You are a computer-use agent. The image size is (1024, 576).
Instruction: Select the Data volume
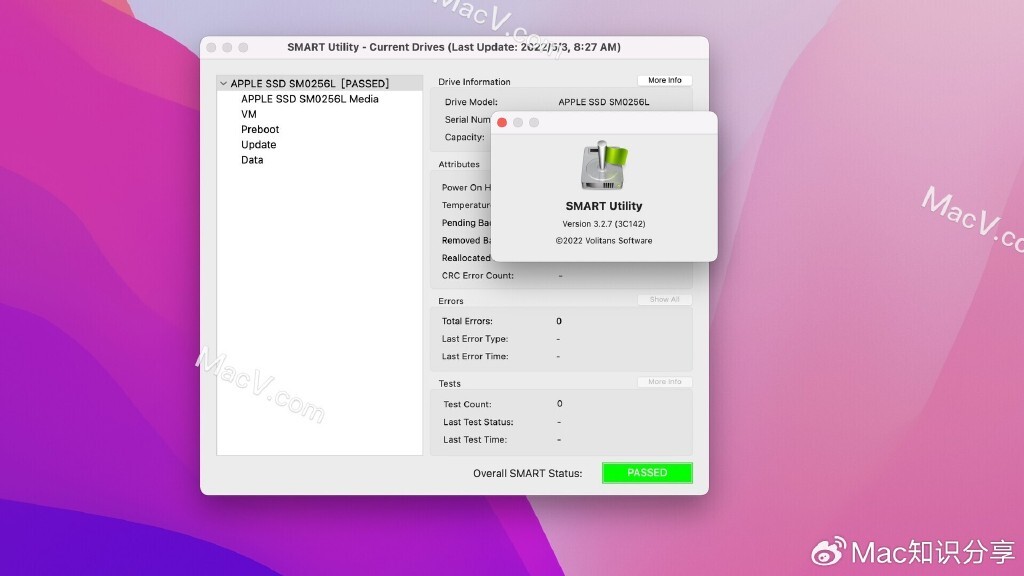coord(252,160)
